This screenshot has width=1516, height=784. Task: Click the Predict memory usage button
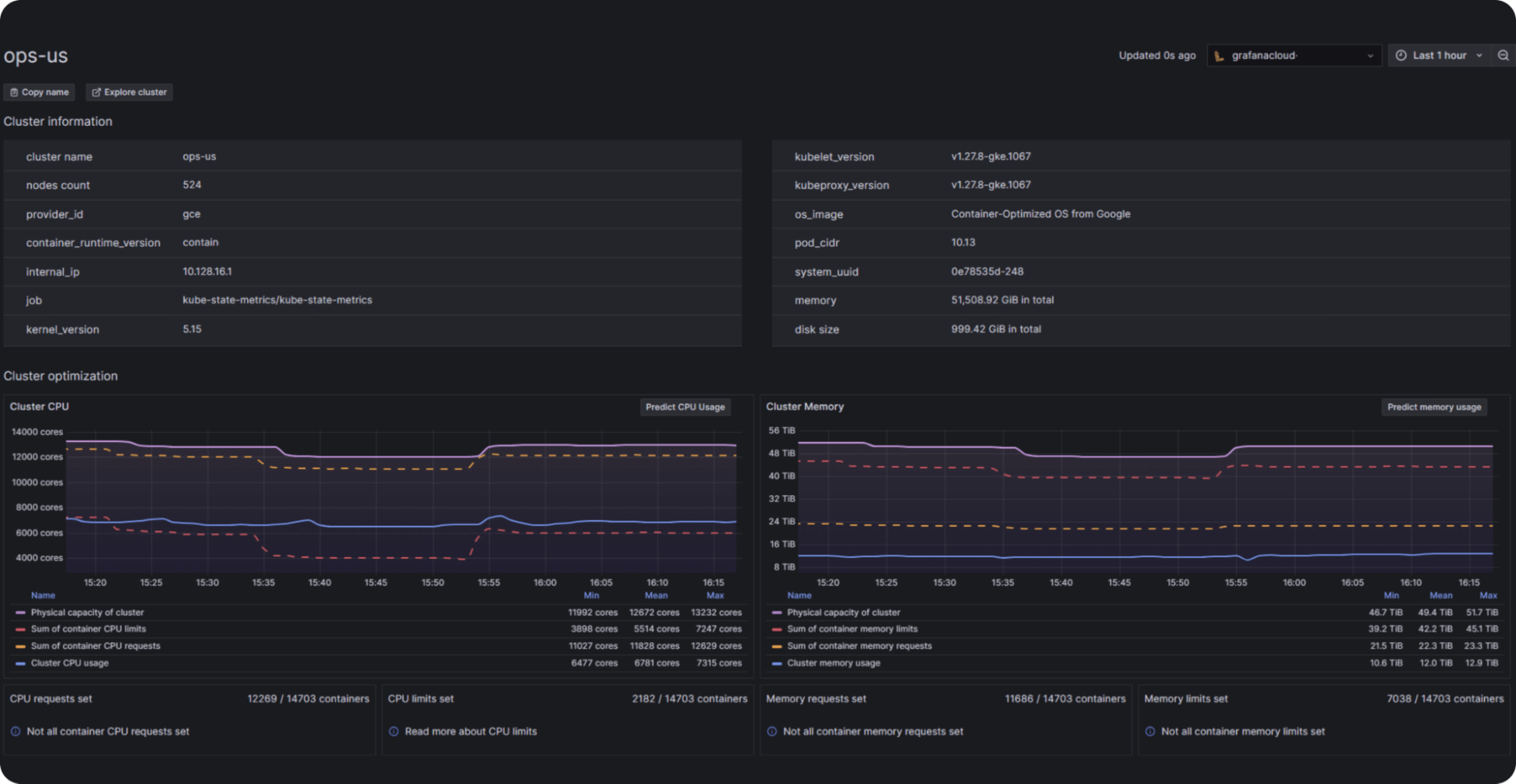tap(1433, 407)
